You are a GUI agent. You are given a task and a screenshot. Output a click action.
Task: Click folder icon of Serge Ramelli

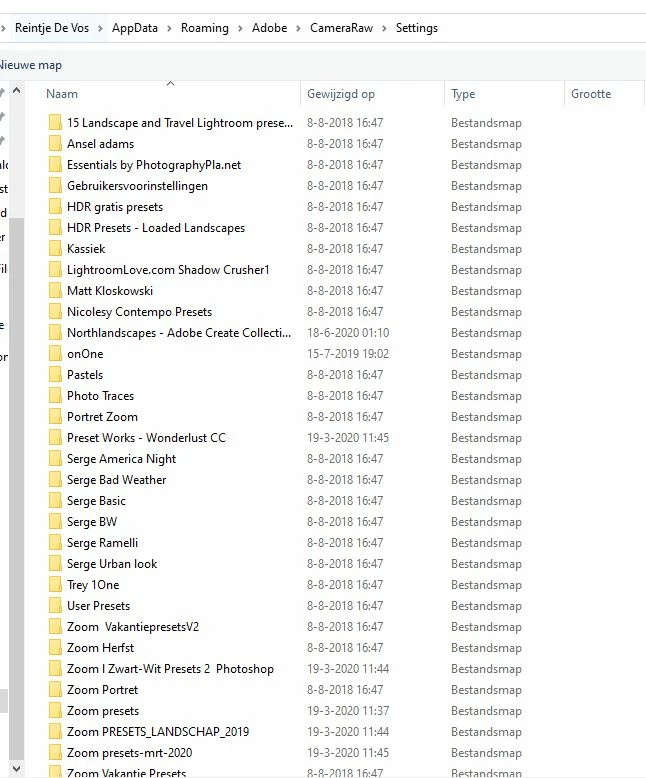pyautogui.click(x=55, y=543)
